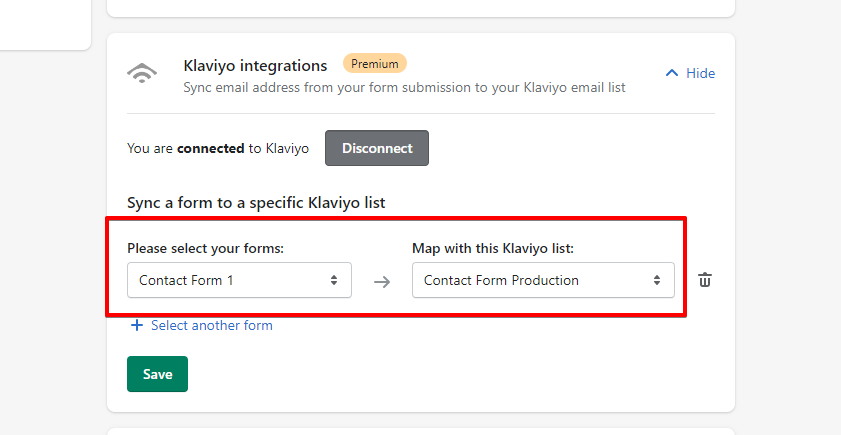
Task: Click the sync email address description text
Action: (x=404, y=87)
